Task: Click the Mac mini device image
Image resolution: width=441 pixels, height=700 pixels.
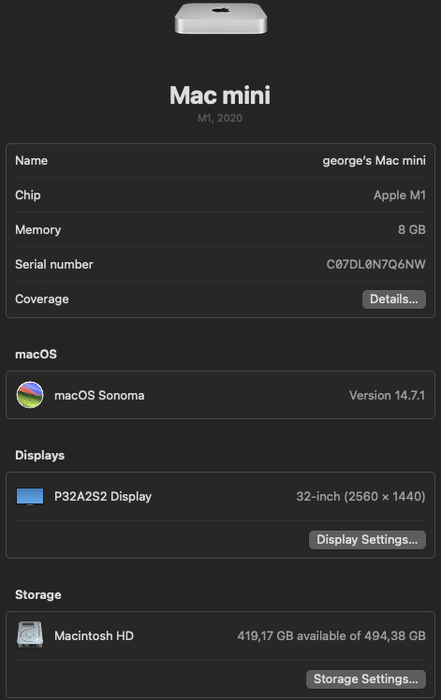Action: coord(220,18)
